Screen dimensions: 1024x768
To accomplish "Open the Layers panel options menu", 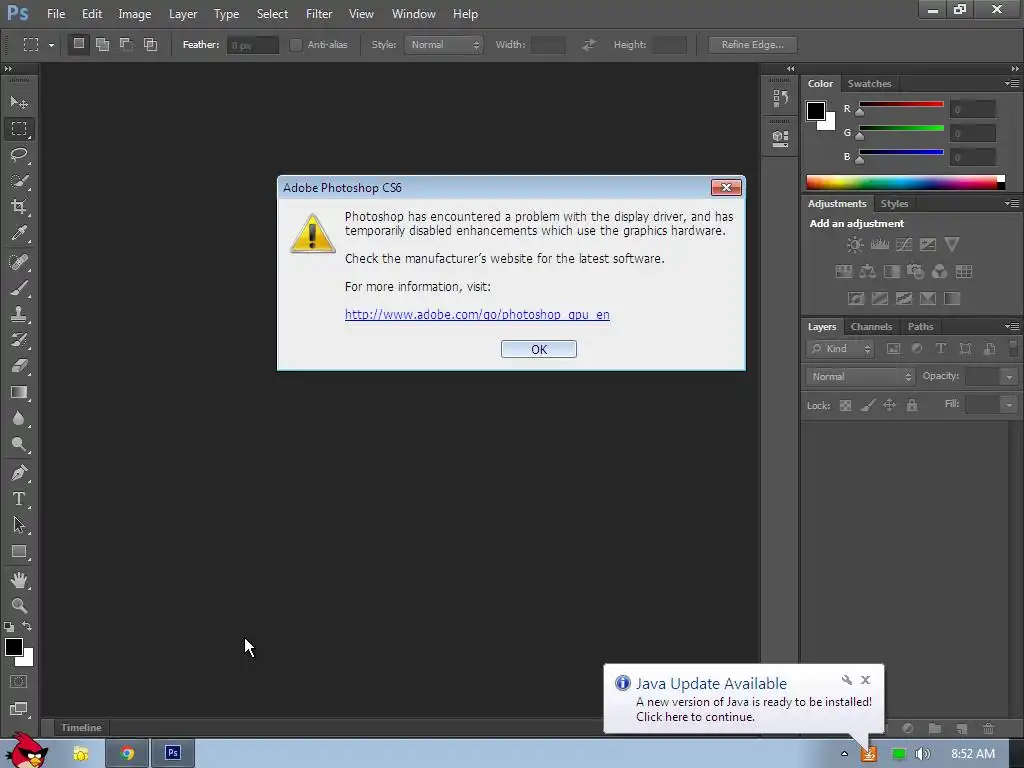I will [1012, 326].
